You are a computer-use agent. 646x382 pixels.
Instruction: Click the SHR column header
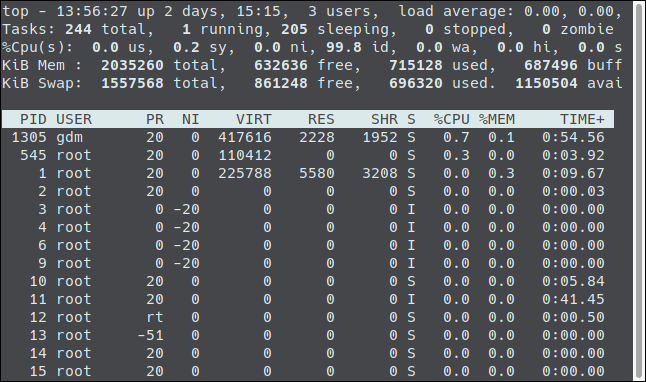[x=384, y=120]
